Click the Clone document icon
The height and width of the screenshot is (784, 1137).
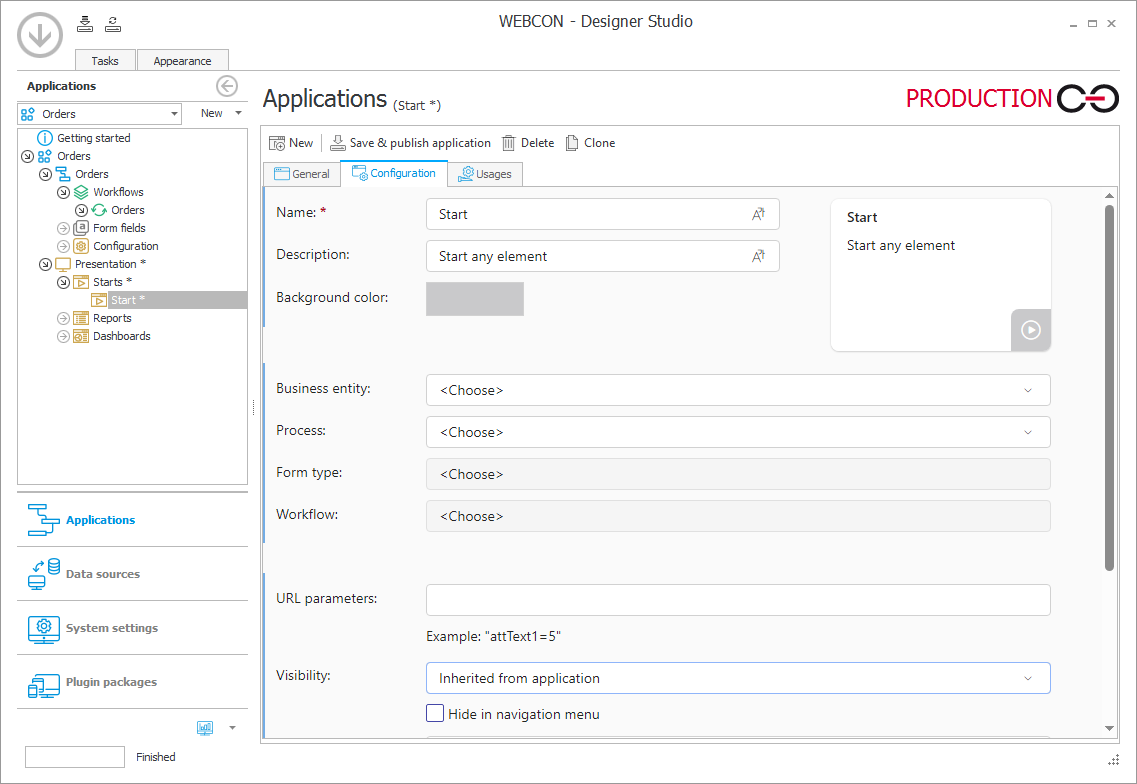[x=572, y=143]
